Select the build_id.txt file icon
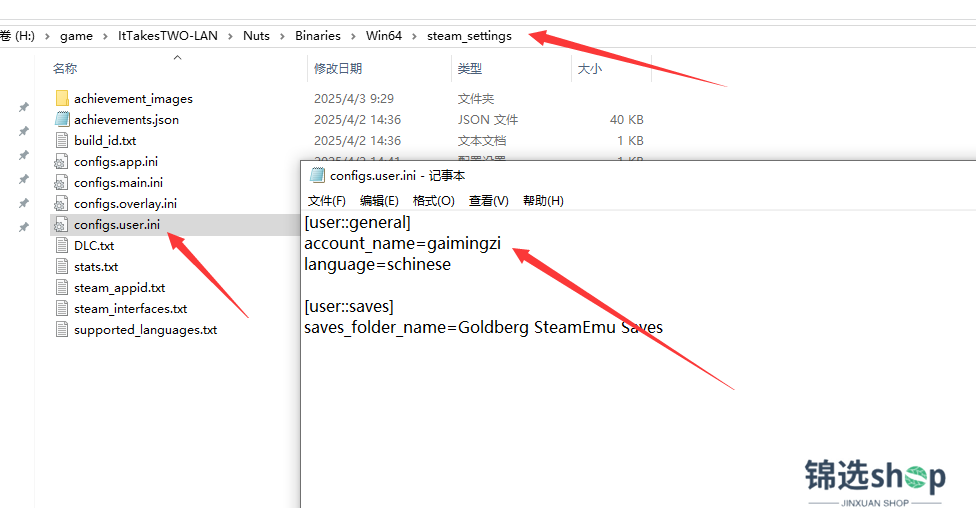 tap(62, 140)
